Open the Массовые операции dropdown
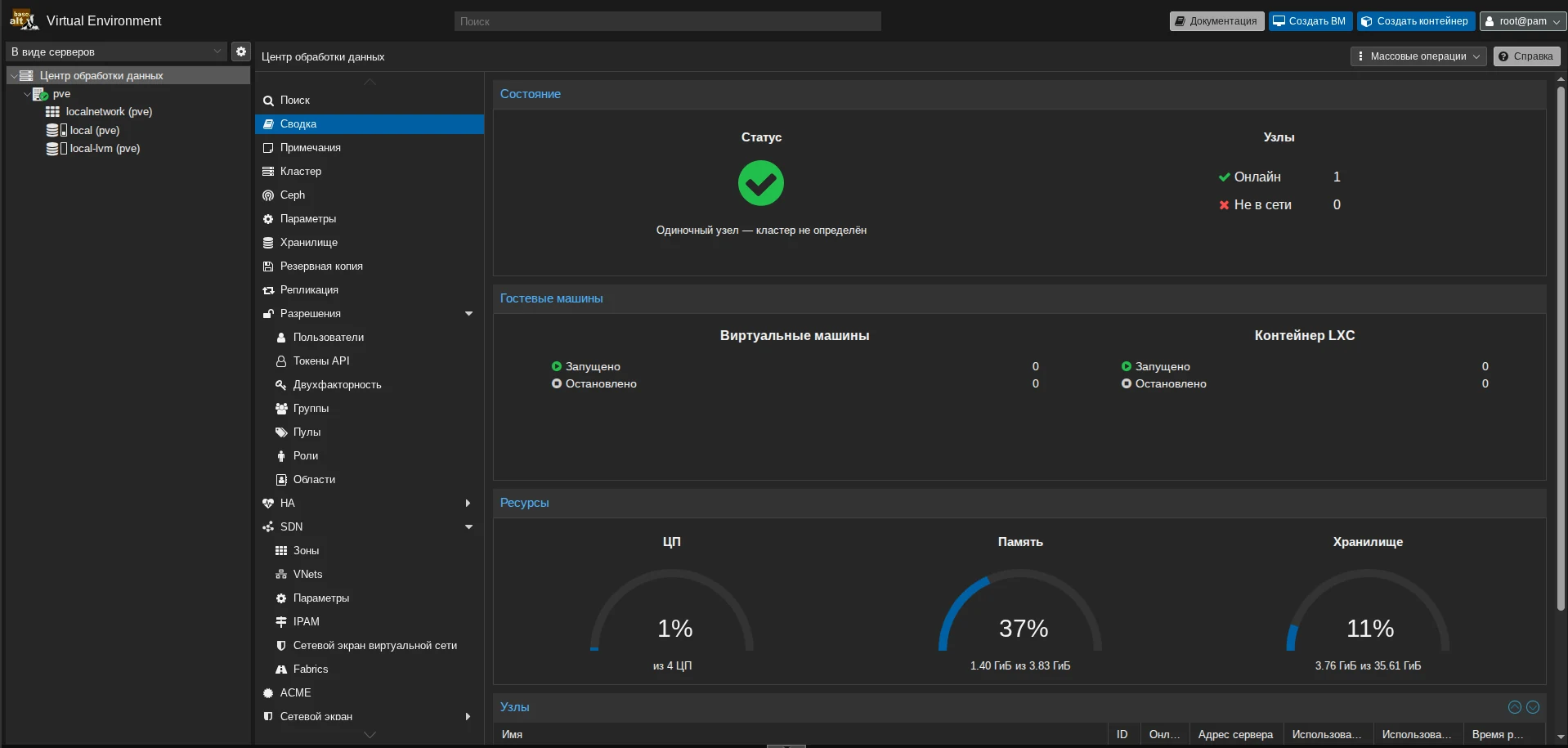1568x748 pixels. pyautogui.click(x=1418, y=56)
